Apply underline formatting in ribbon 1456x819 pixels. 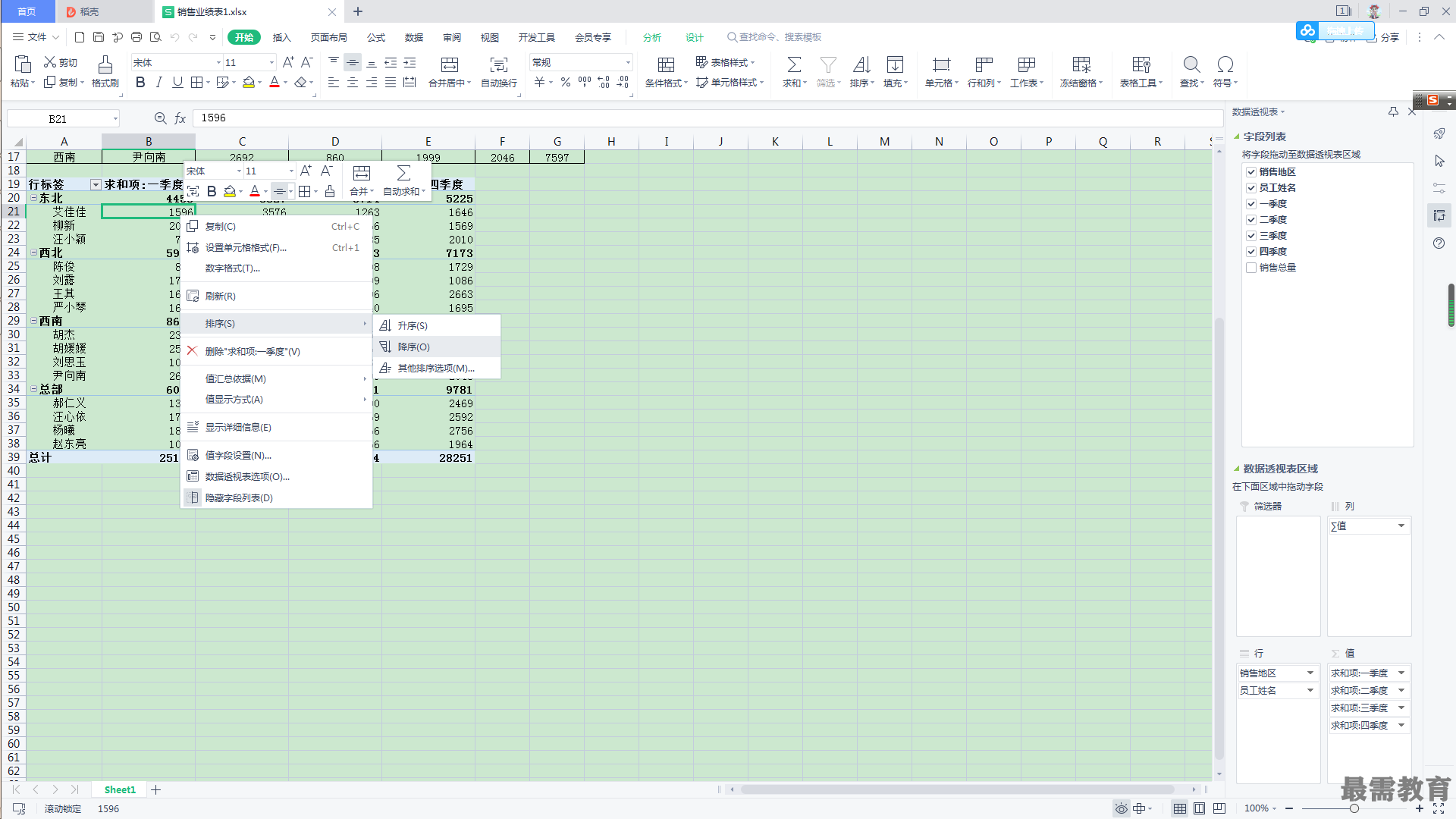[x=177, y=82]
